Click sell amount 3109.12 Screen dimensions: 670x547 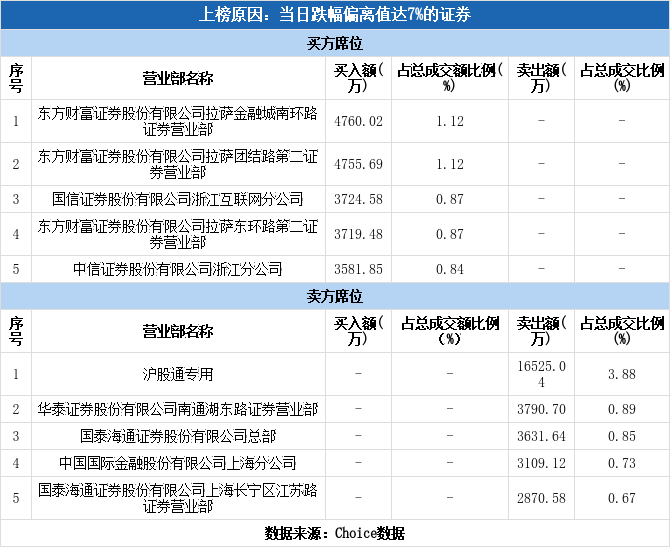(541, 463)
